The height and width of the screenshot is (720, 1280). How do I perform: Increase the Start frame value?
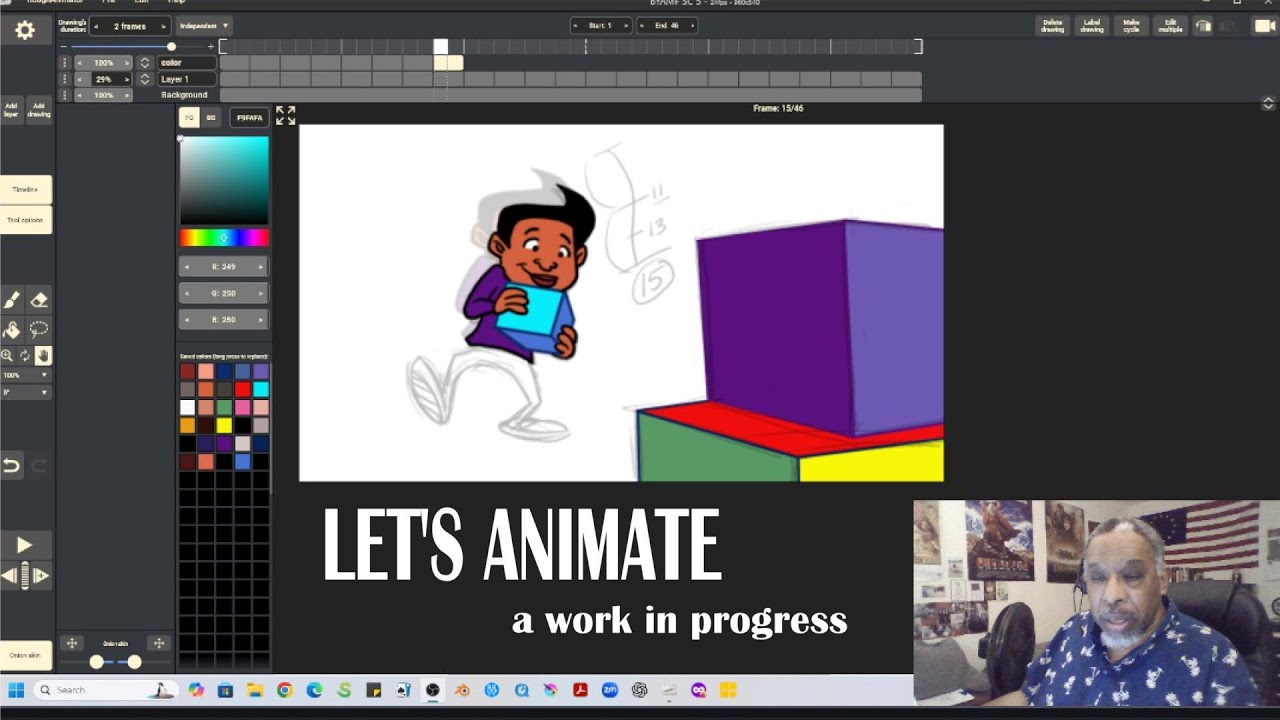point(625,26)
